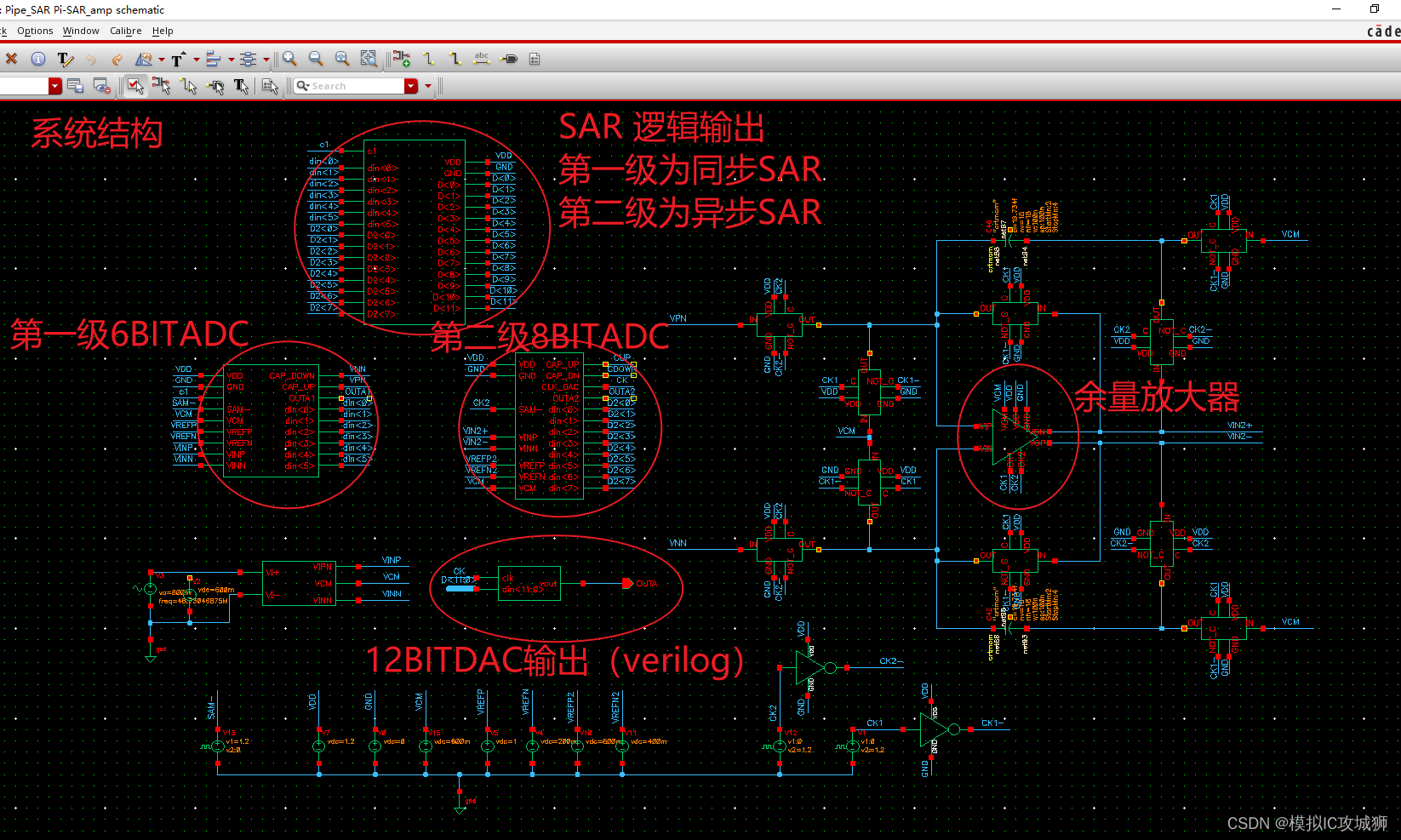Click the Properties info icon

tap(38, 59)
